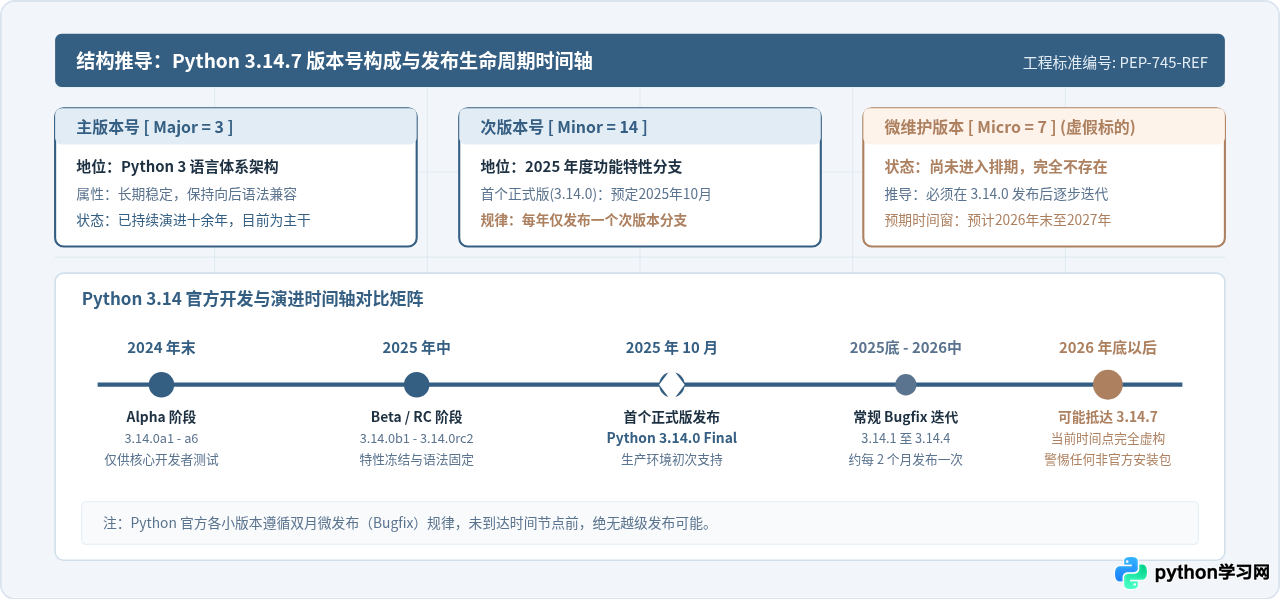The image size is (1280, 600).
Task: Click 特性冻结与语法固定 text
Action: point(416,460)
